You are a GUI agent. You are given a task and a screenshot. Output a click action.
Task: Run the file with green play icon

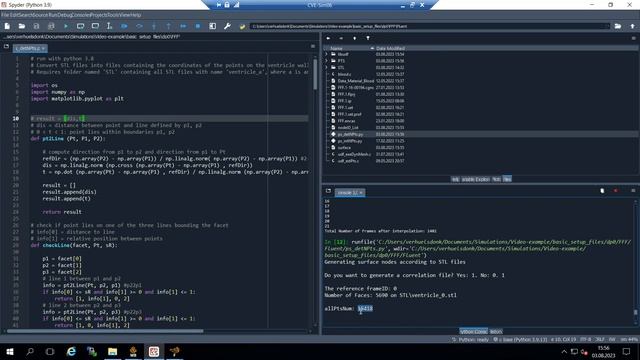pos(66,26)
